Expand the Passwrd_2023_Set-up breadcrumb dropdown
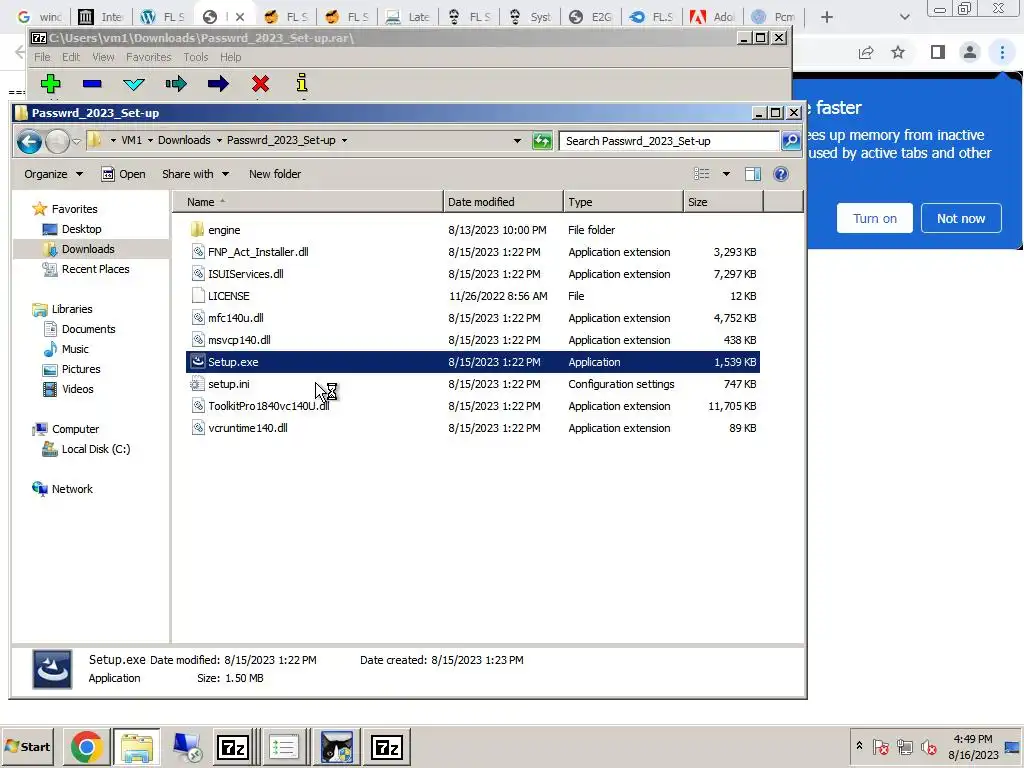The width and height of the screenshot is (1024, 768). point(344,140)
